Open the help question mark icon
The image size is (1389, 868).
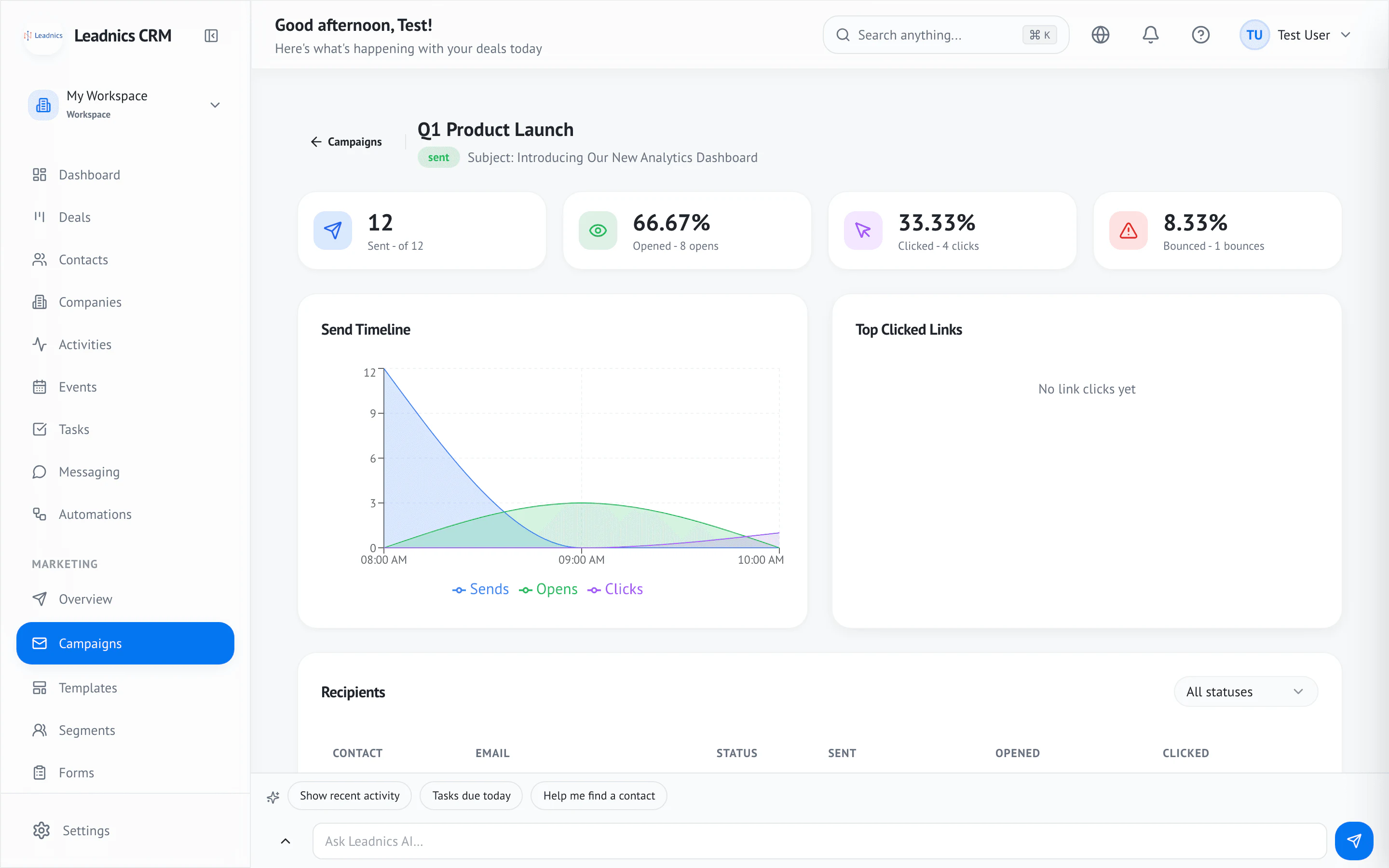[1201, 35]
